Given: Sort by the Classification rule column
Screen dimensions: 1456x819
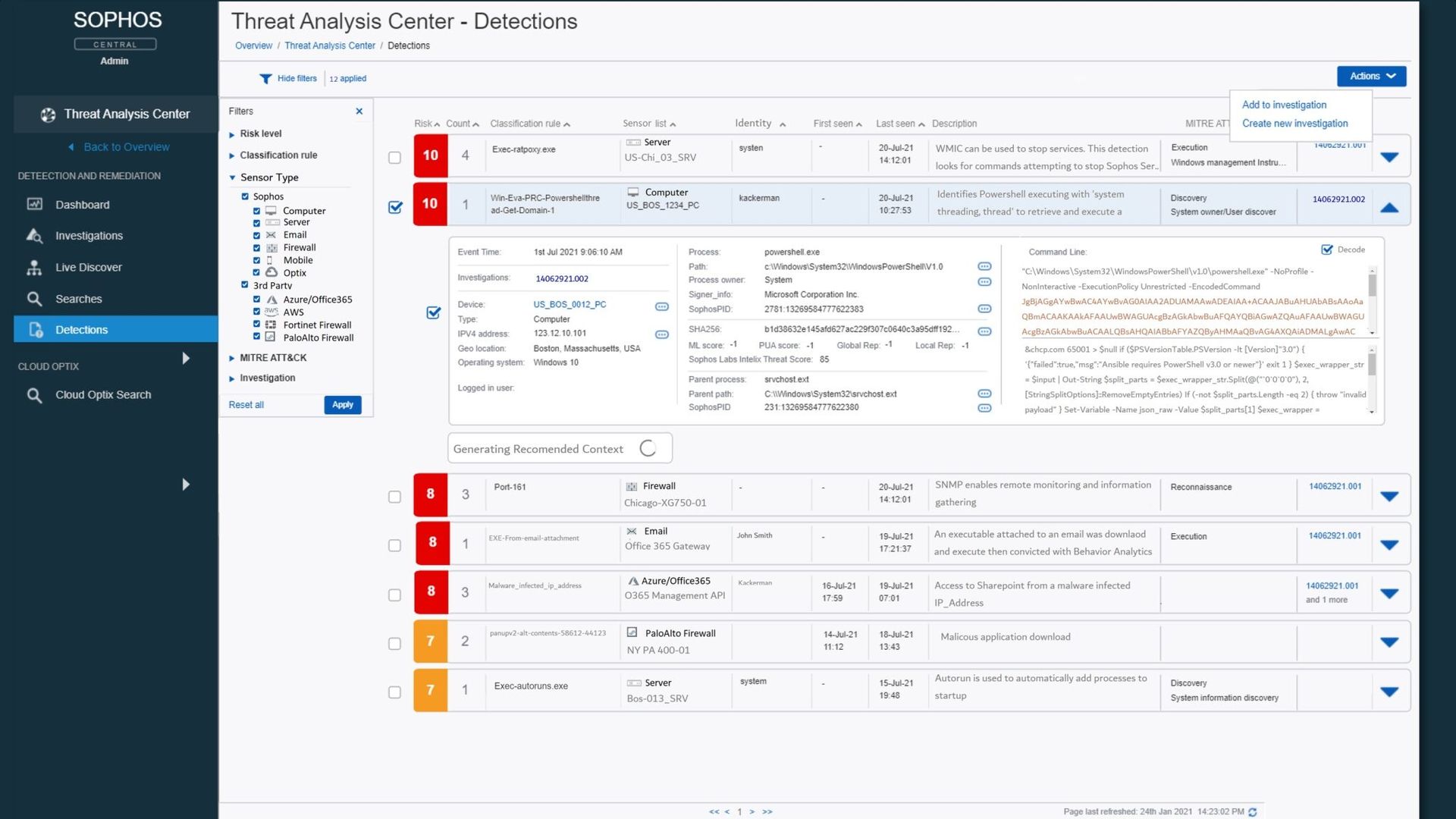Looking at the screenshot, I should [x=530, y=124].
